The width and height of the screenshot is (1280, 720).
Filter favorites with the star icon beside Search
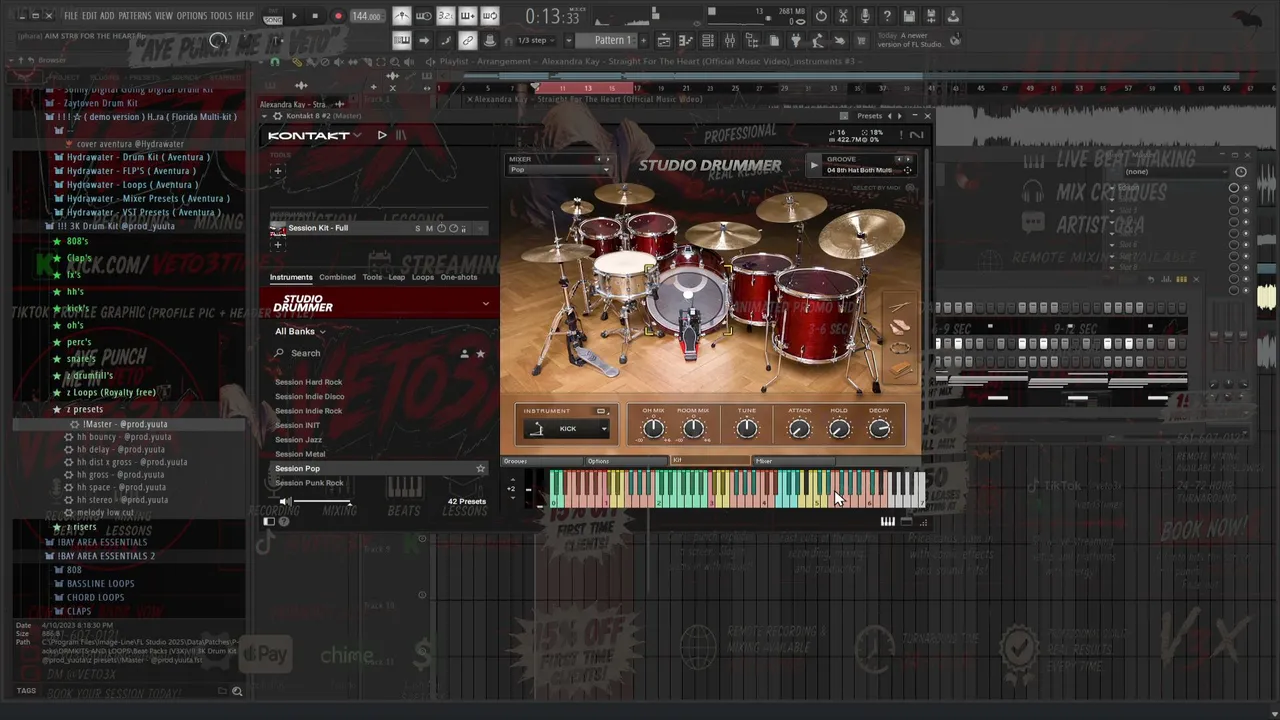click(480, 353)
